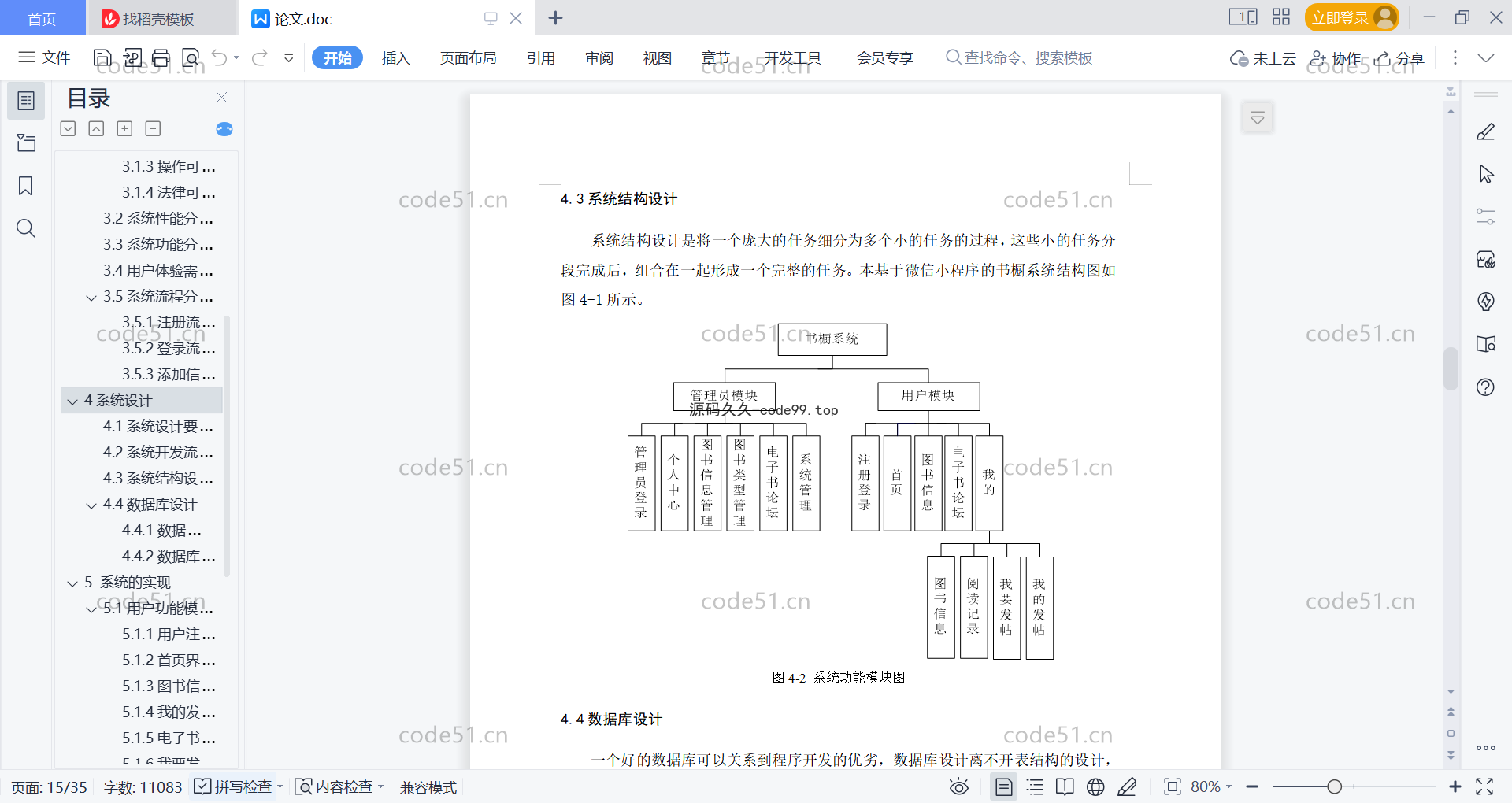Collapse the 5.1 用户功能模 node
Image resolution: width=1512 pixels, height=803 pixels.
pos(91,609)
